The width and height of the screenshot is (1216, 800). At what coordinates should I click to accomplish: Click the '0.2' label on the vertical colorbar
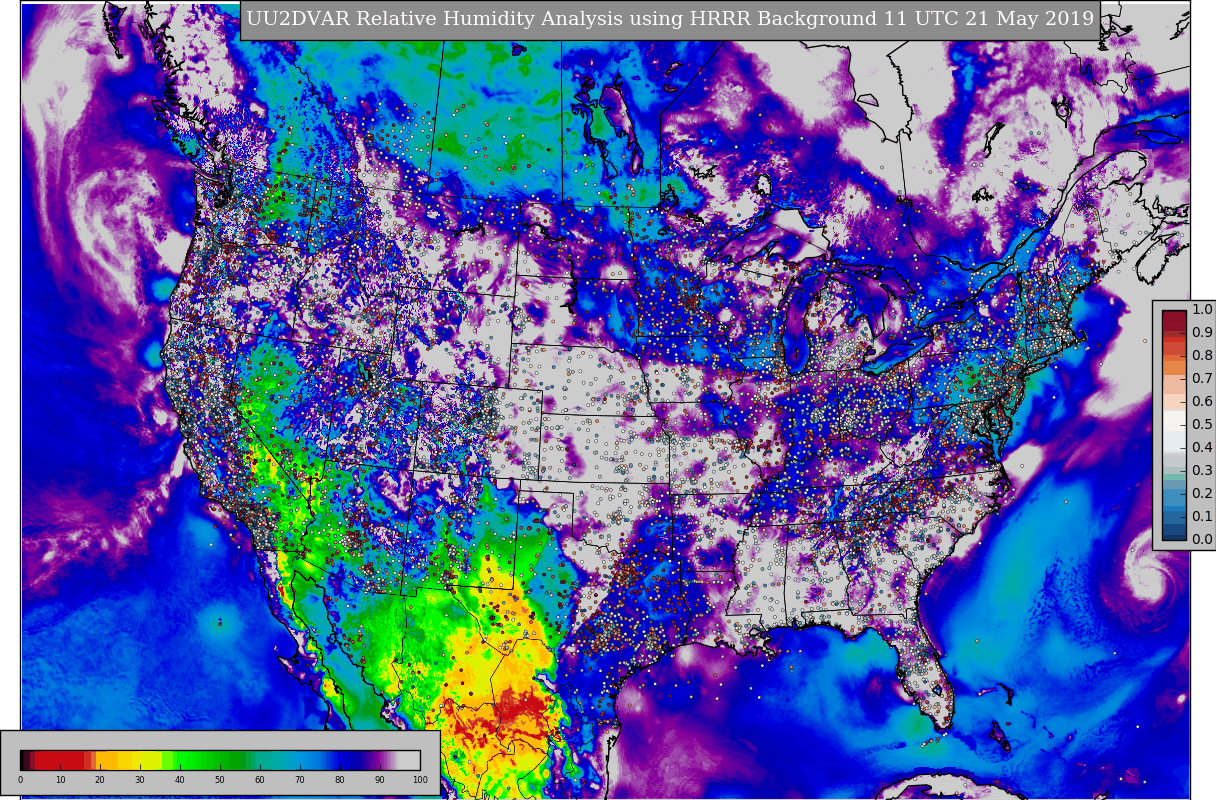click(x=1202, y=493)
